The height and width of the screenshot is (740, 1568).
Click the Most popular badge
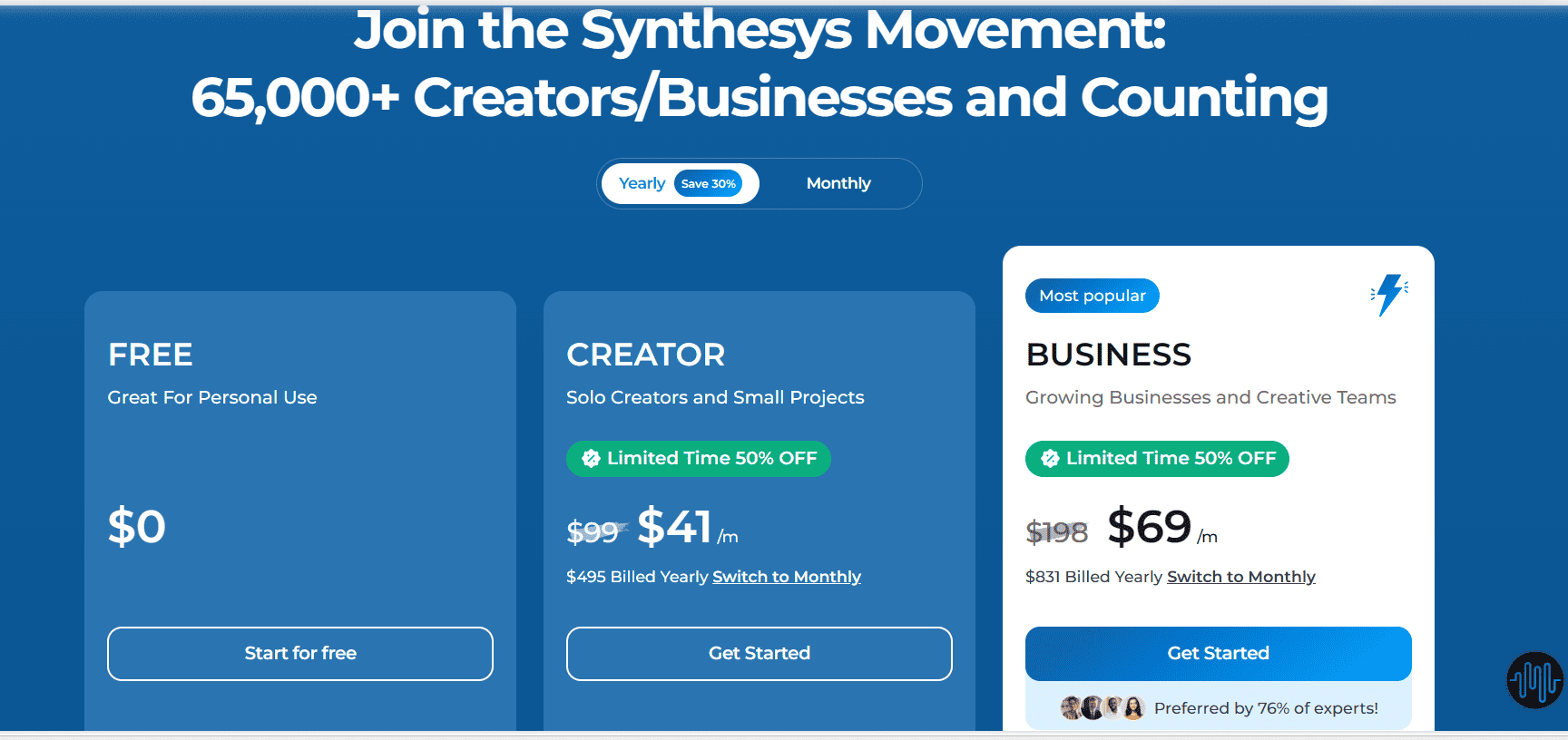tap(1093, 296)
